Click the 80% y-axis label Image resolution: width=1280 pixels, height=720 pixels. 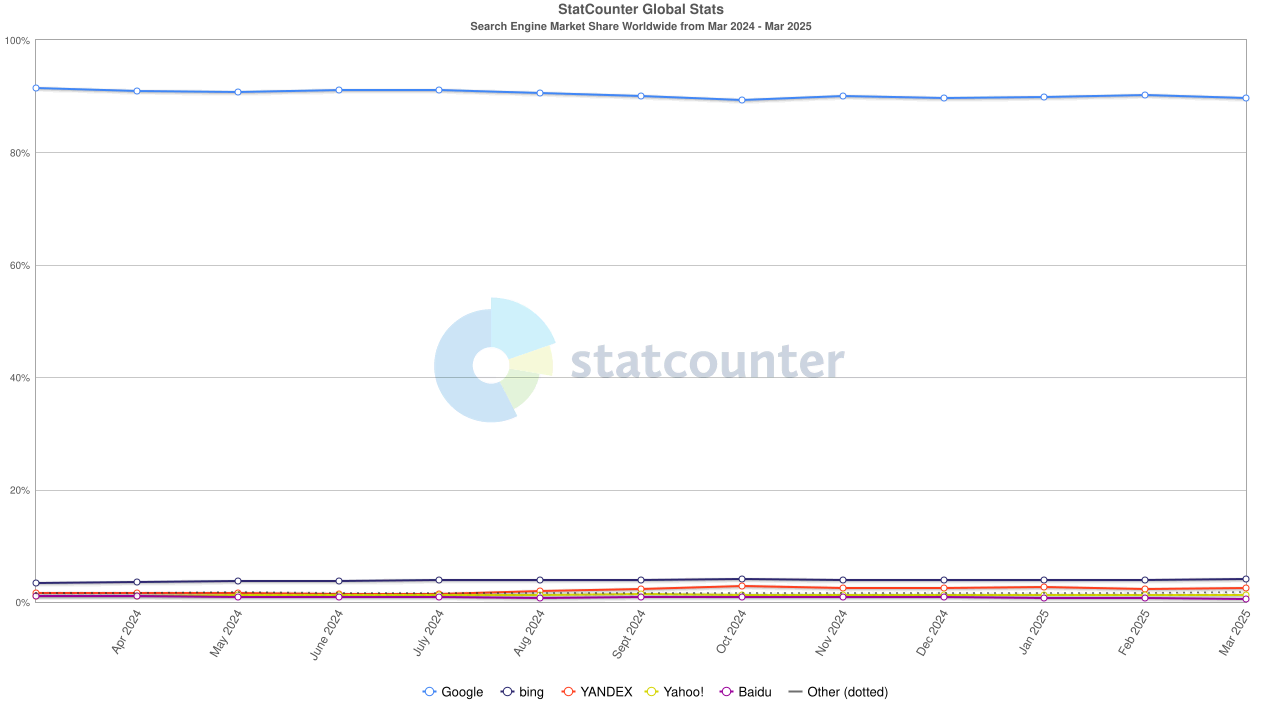[18, 153]
